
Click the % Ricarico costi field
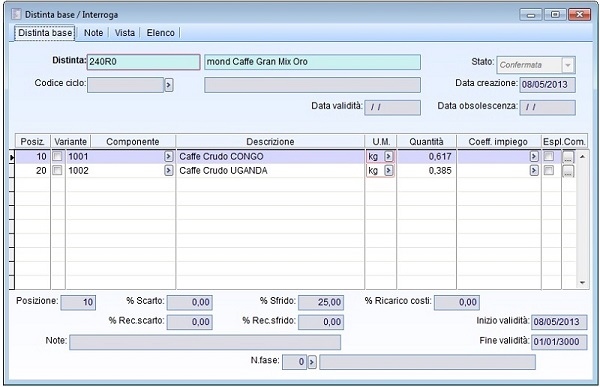click(x=457, y=302)
